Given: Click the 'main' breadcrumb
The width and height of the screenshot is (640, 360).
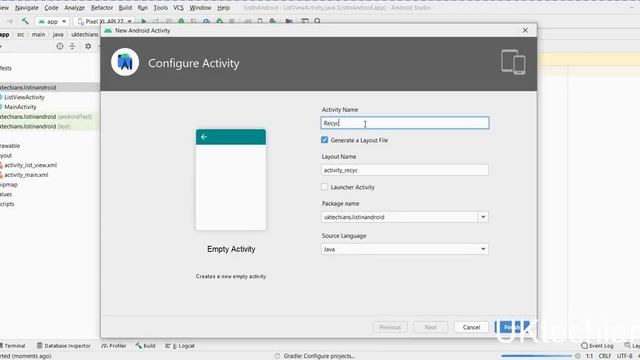Looking at the screenshot, I should click(38, 35).
